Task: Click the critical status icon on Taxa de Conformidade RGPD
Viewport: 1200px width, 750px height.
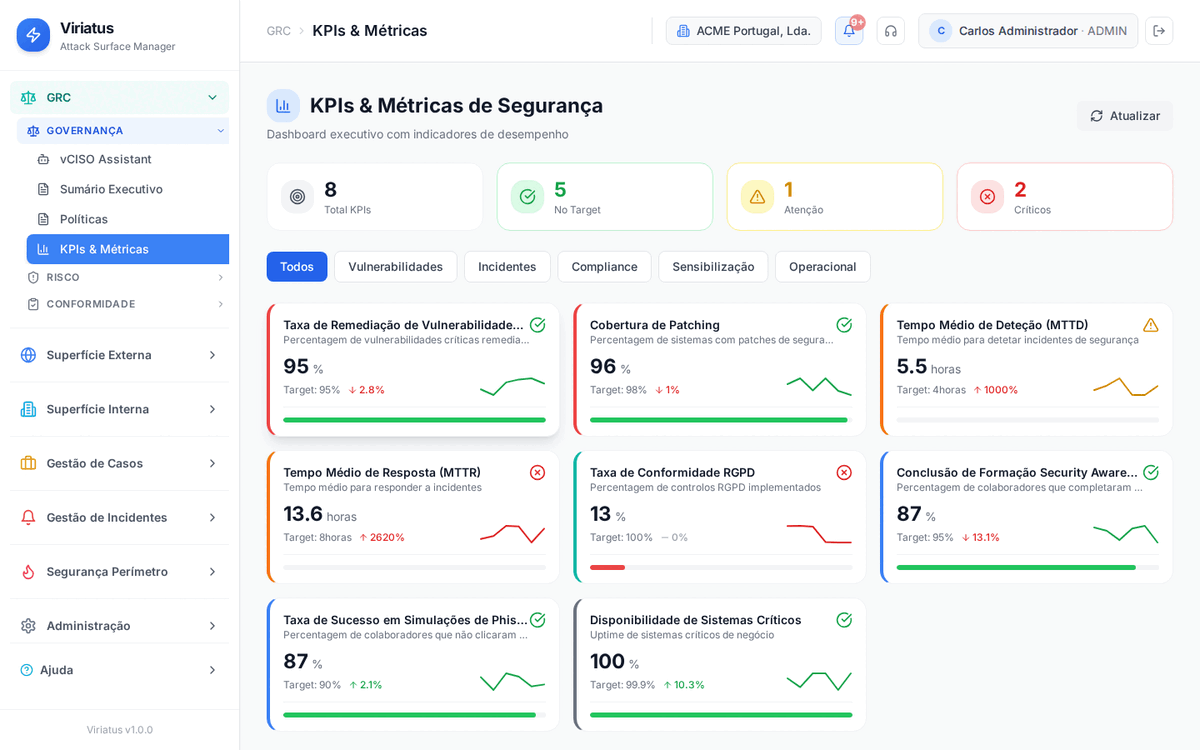Action: [843, 472]
